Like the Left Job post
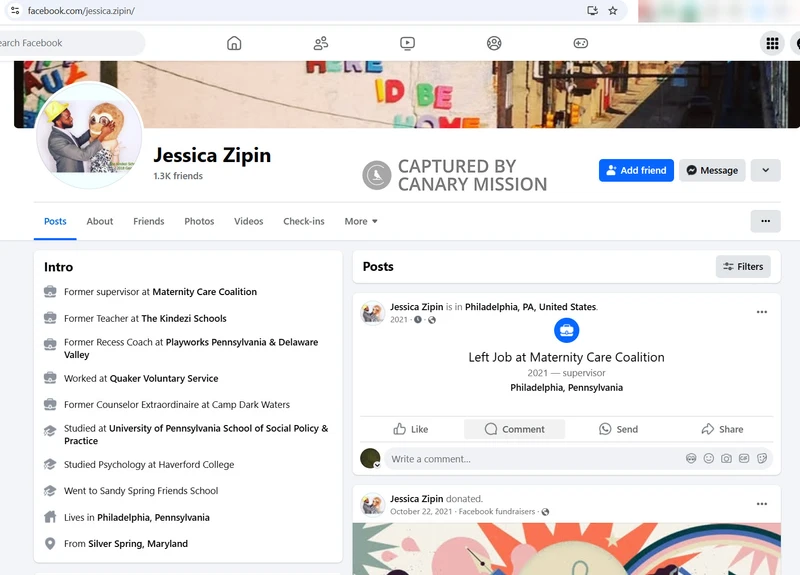Image resolution: width=800 pixels, height=575 pixels. pyautogui.click(x=411, y=429)
